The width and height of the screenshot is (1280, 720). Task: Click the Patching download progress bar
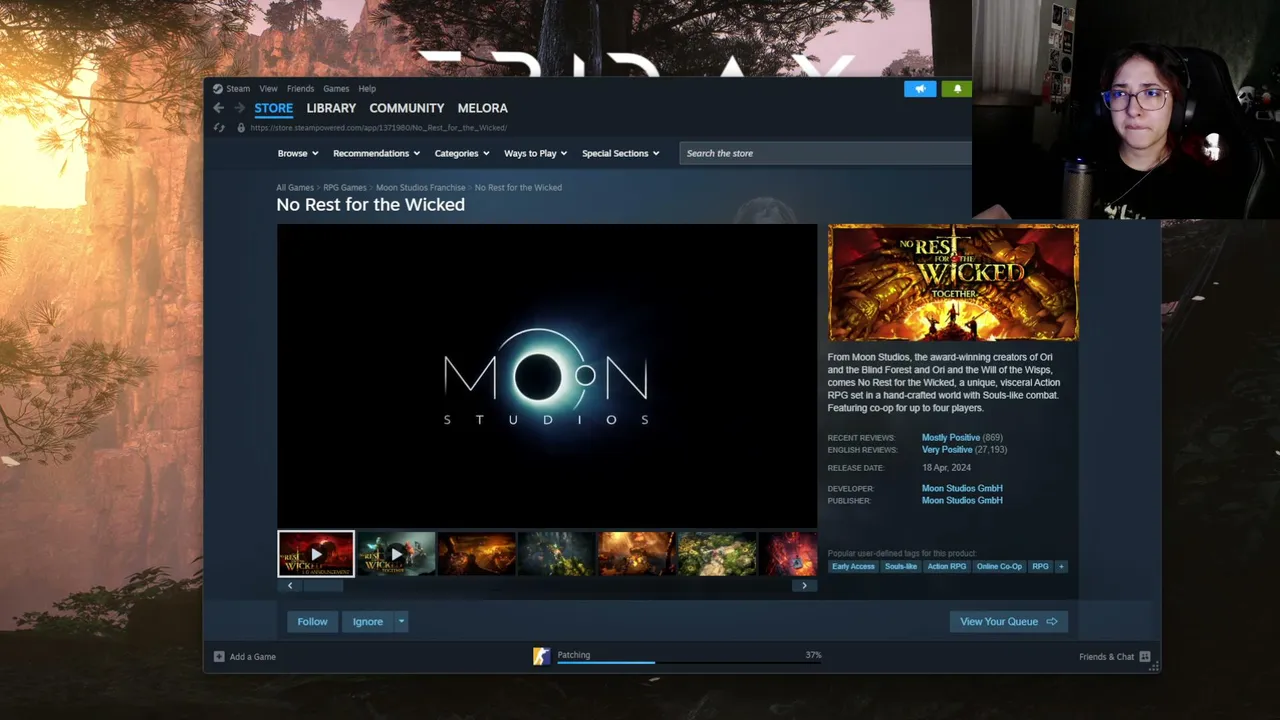coord(689,662)
